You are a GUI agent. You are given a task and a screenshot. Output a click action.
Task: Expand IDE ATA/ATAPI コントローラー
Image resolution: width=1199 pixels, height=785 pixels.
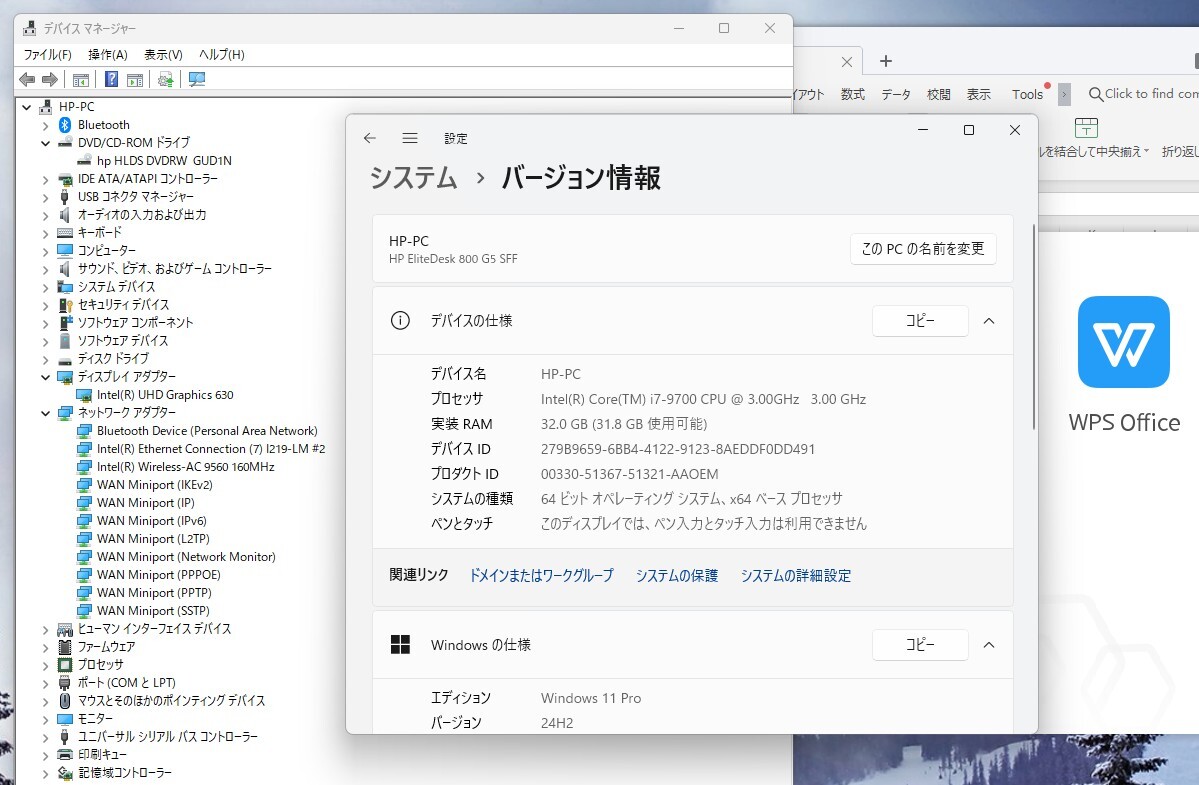click(x=45, y=180)
